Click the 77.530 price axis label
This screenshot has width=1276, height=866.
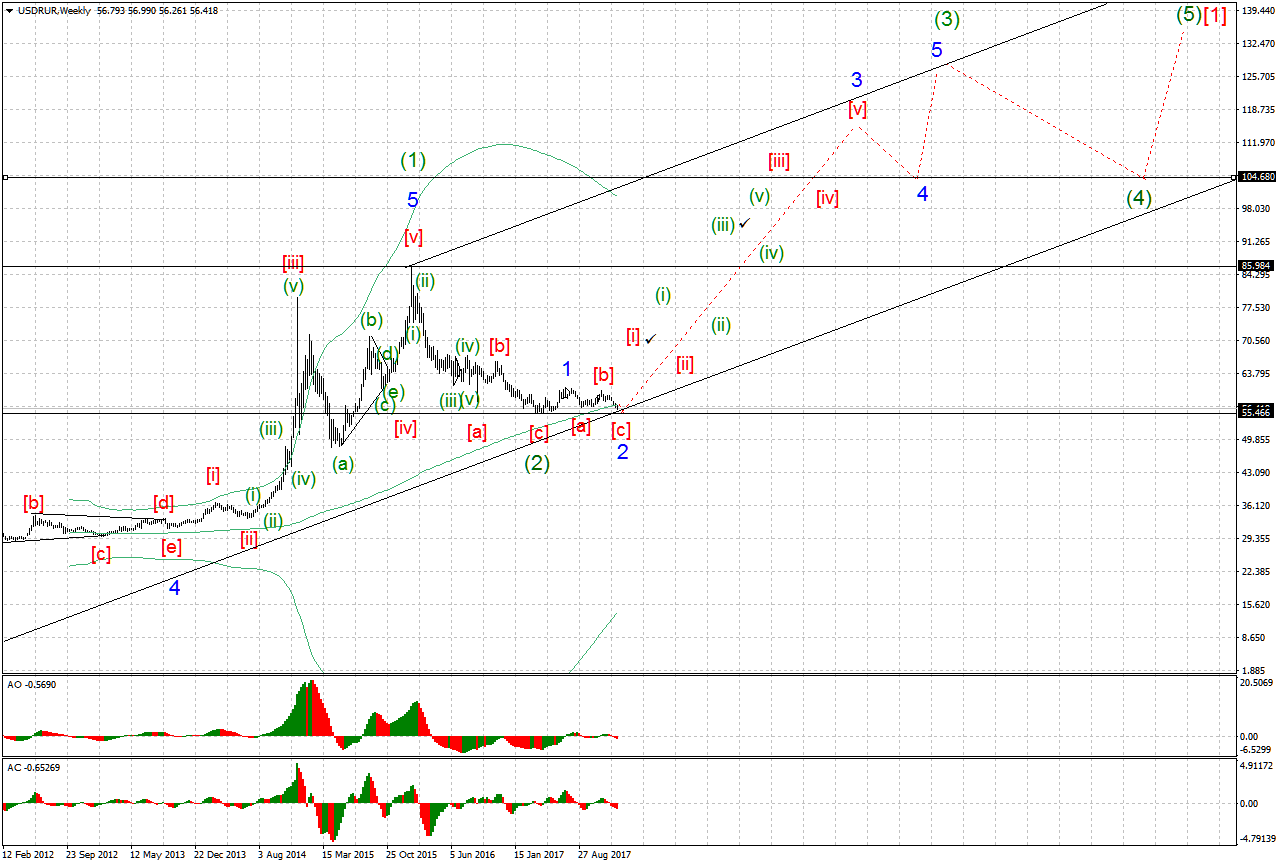point(1256,307)
